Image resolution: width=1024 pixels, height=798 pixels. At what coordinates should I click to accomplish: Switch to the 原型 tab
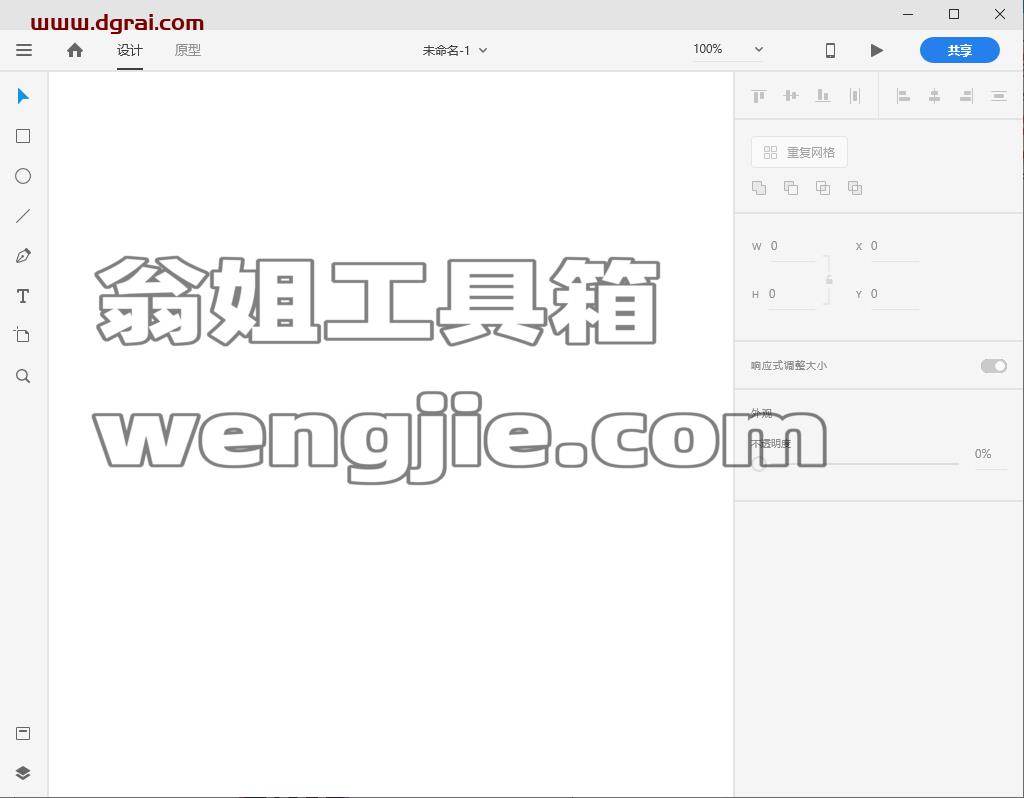tap(187, 50)
